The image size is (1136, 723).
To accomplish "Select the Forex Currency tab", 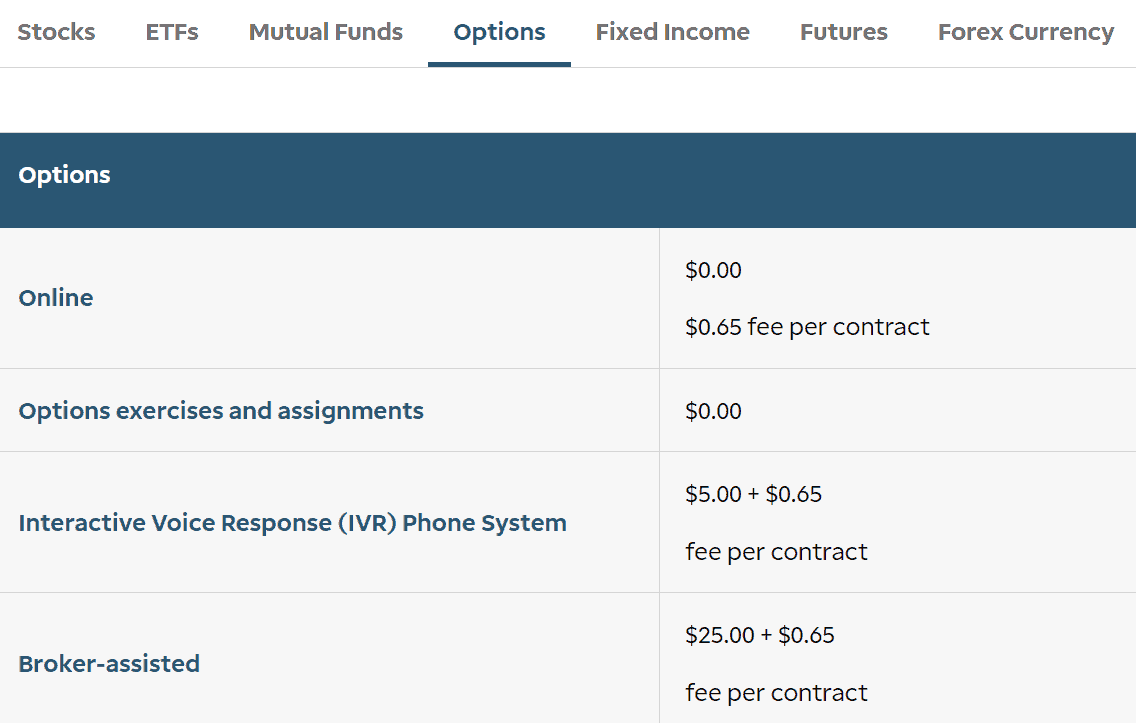I will 1025,32.
